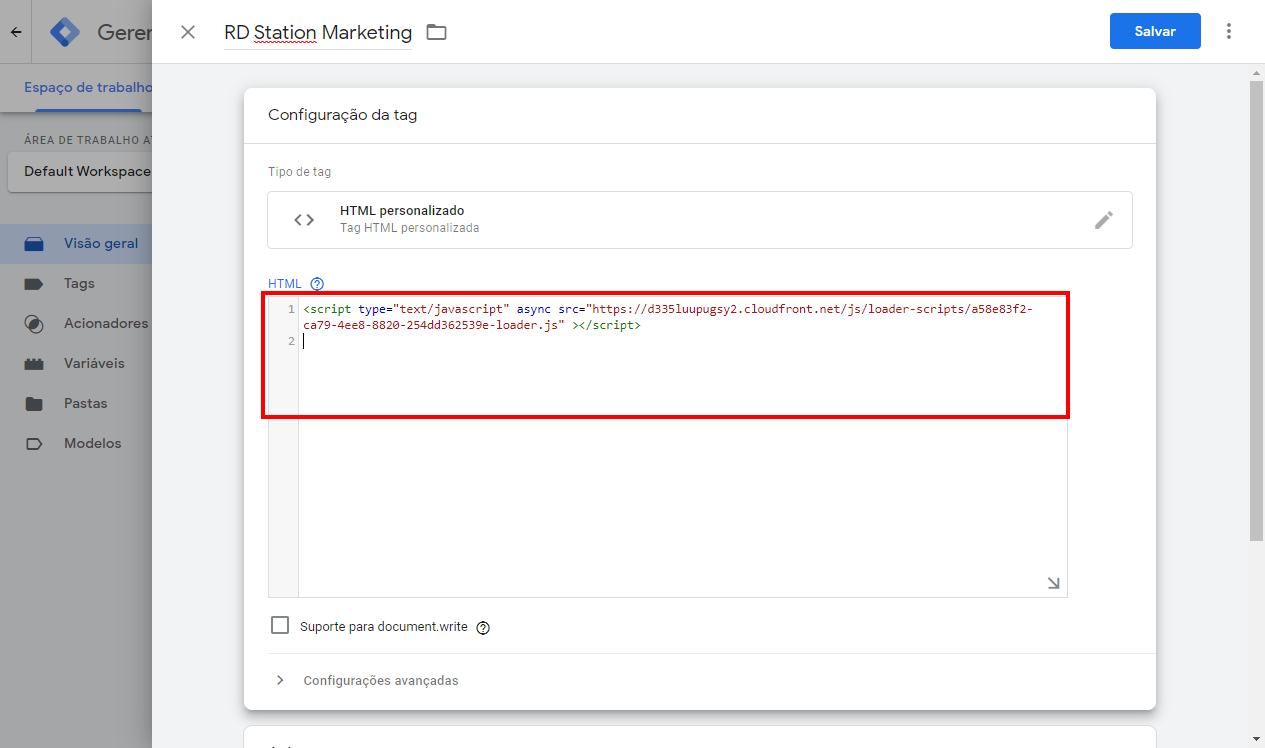Screen dimensions: 1265x748
Task: Select the Acionadores sidebar icon
Action: tap(33, 323)
